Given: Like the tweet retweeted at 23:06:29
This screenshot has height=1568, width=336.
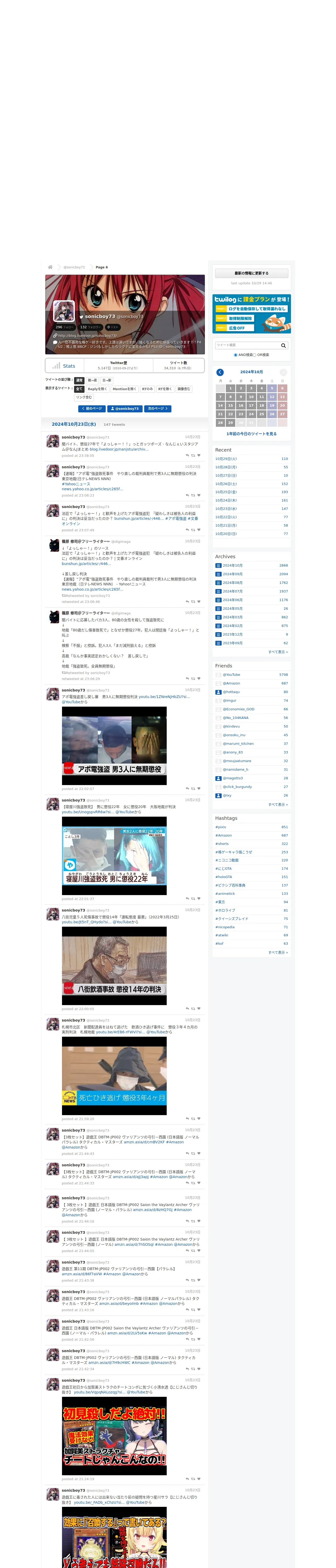Looking at the screenshot, I should click(199, 679).
